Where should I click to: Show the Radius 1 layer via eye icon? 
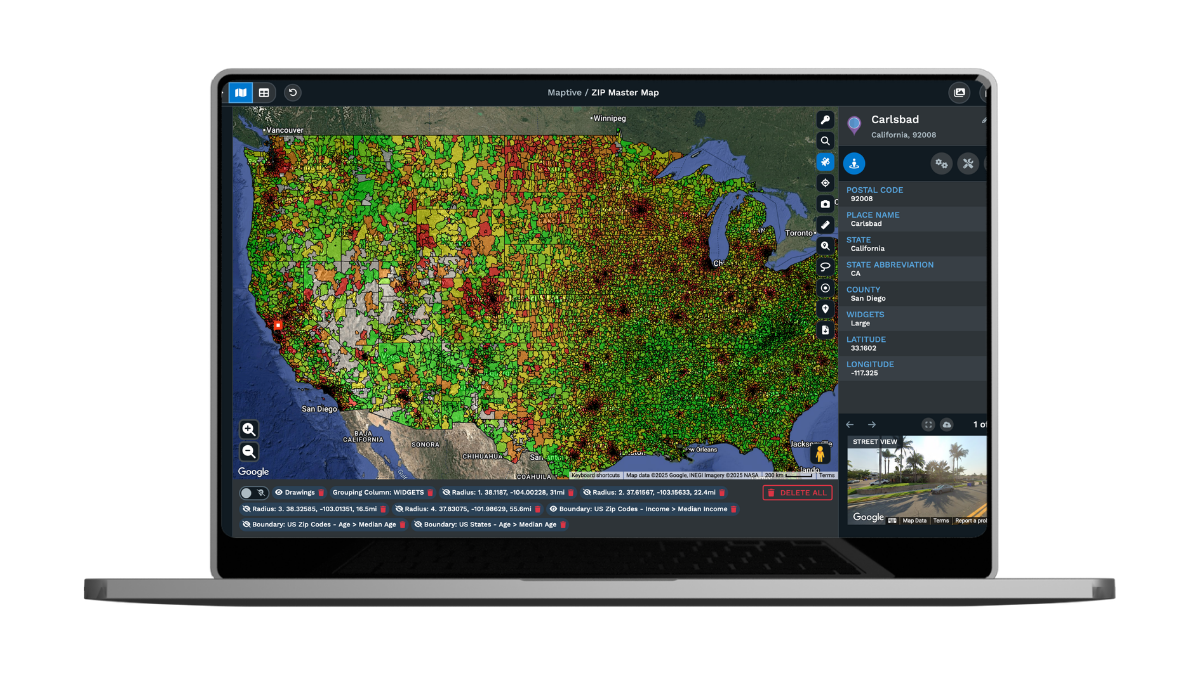click(446, 493)
